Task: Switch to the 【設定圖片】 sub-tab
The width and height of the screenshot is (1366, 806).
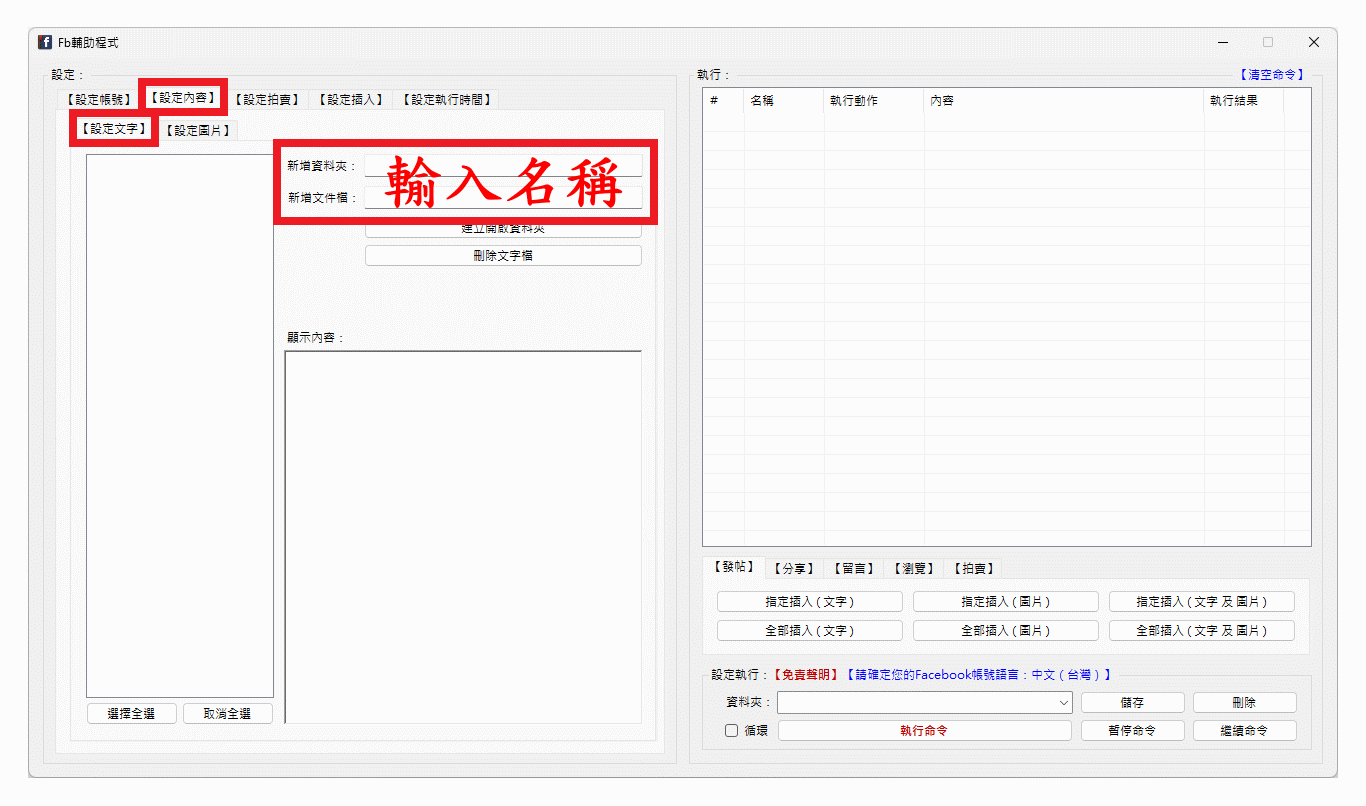Action: [x=197, y=131]
